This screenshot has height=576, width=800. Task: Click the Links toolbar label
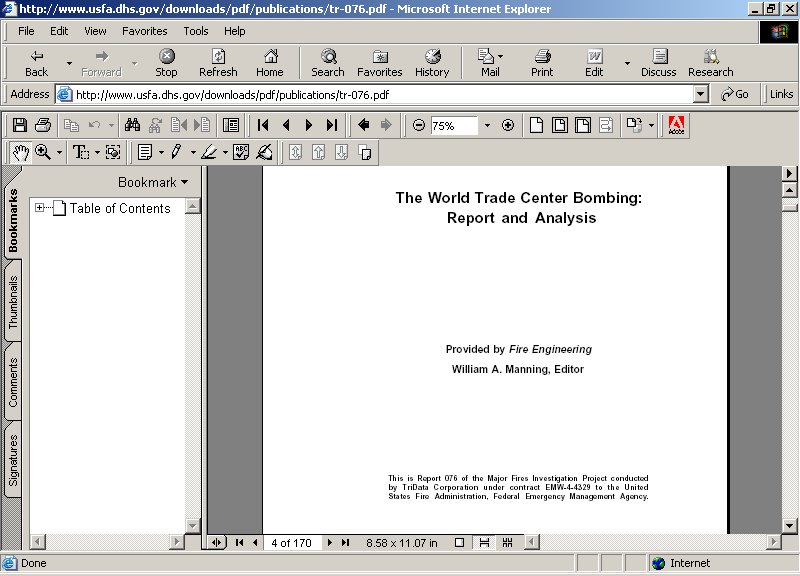point(781,94)
